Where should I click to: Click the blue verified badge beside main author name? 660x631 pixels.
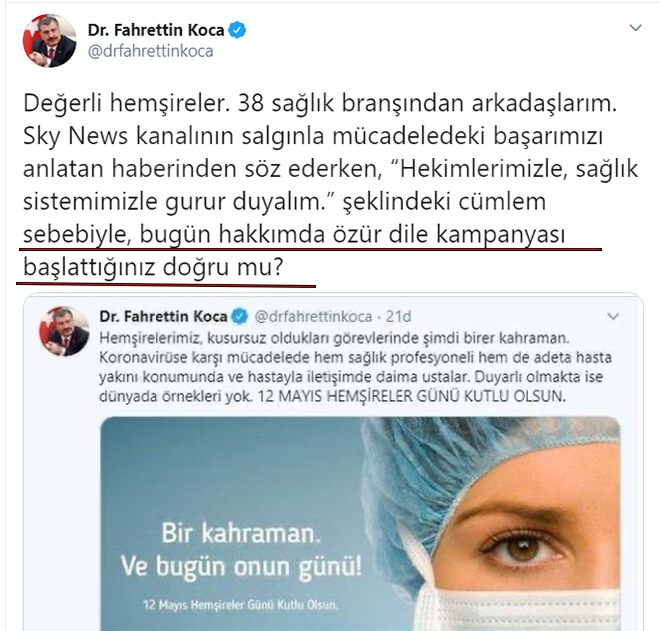point(237,30)
